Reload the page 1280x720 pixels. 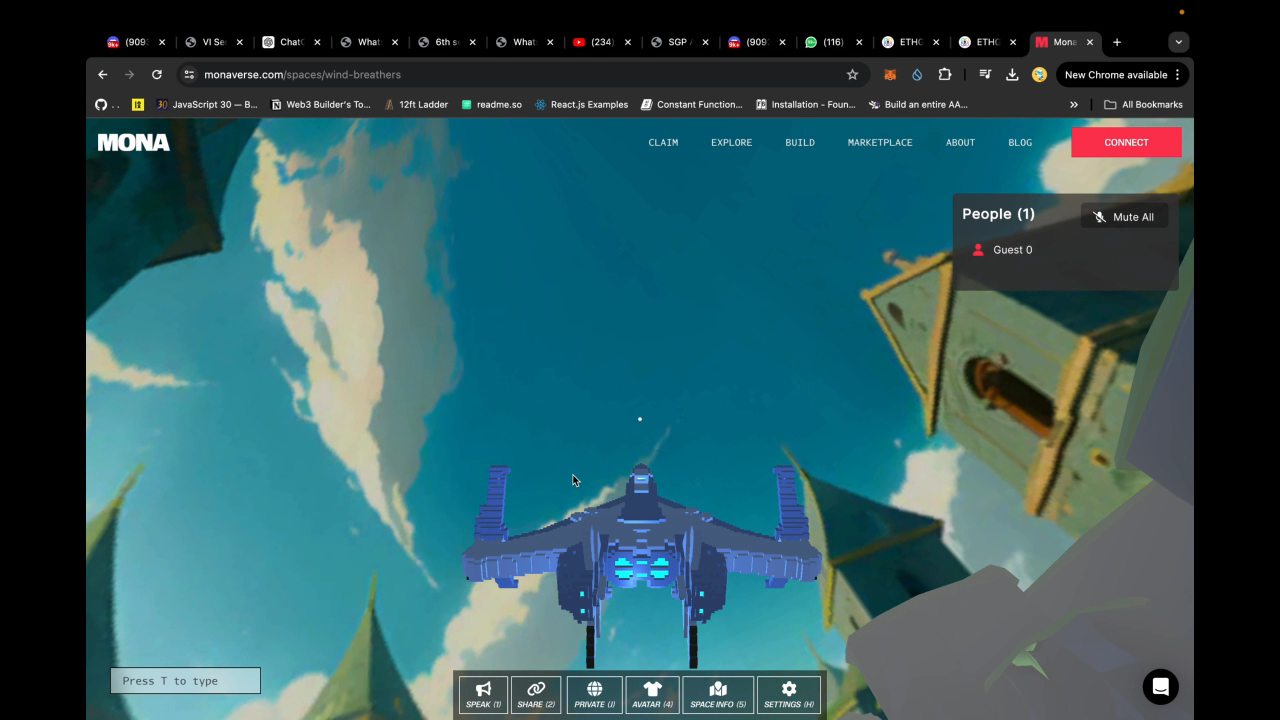tap(157, 74)
